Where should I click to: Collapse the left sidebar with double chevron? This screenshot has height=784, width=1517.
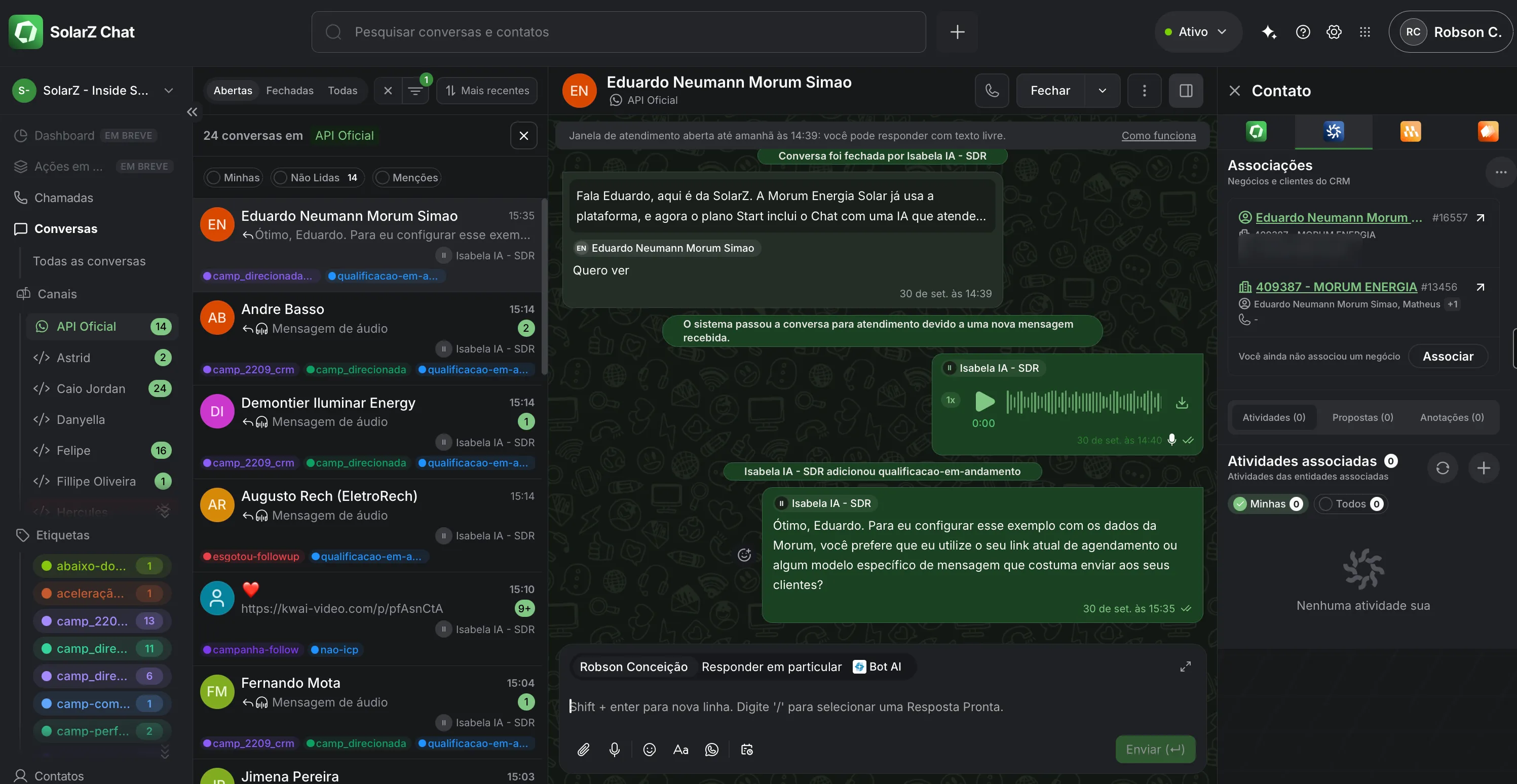(192, 112)
